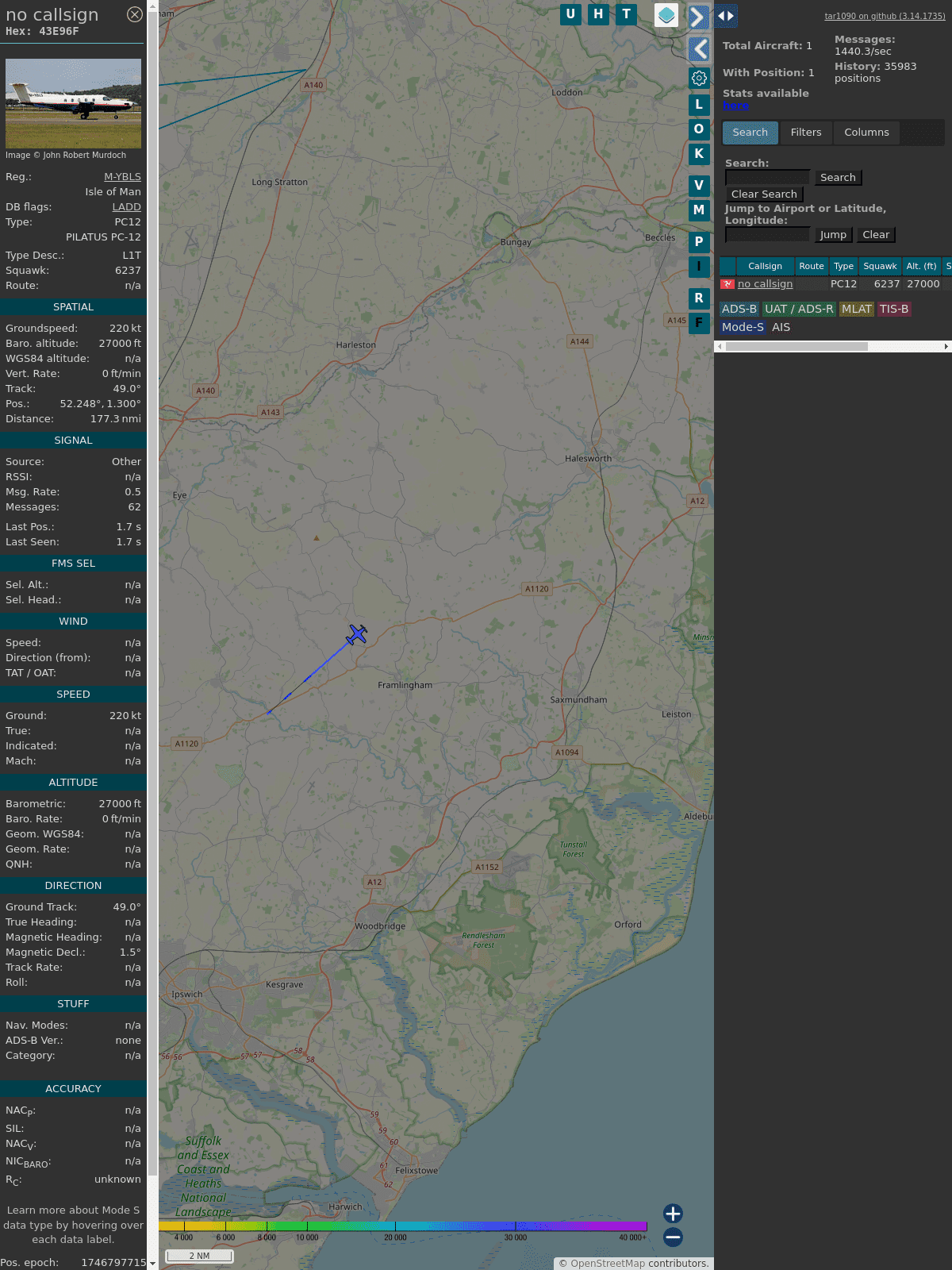Image resolution: width=952 pixels, height=1270 pixels.
Task: Collapse sidebar with left chevron button
Action: coord(699,49)
